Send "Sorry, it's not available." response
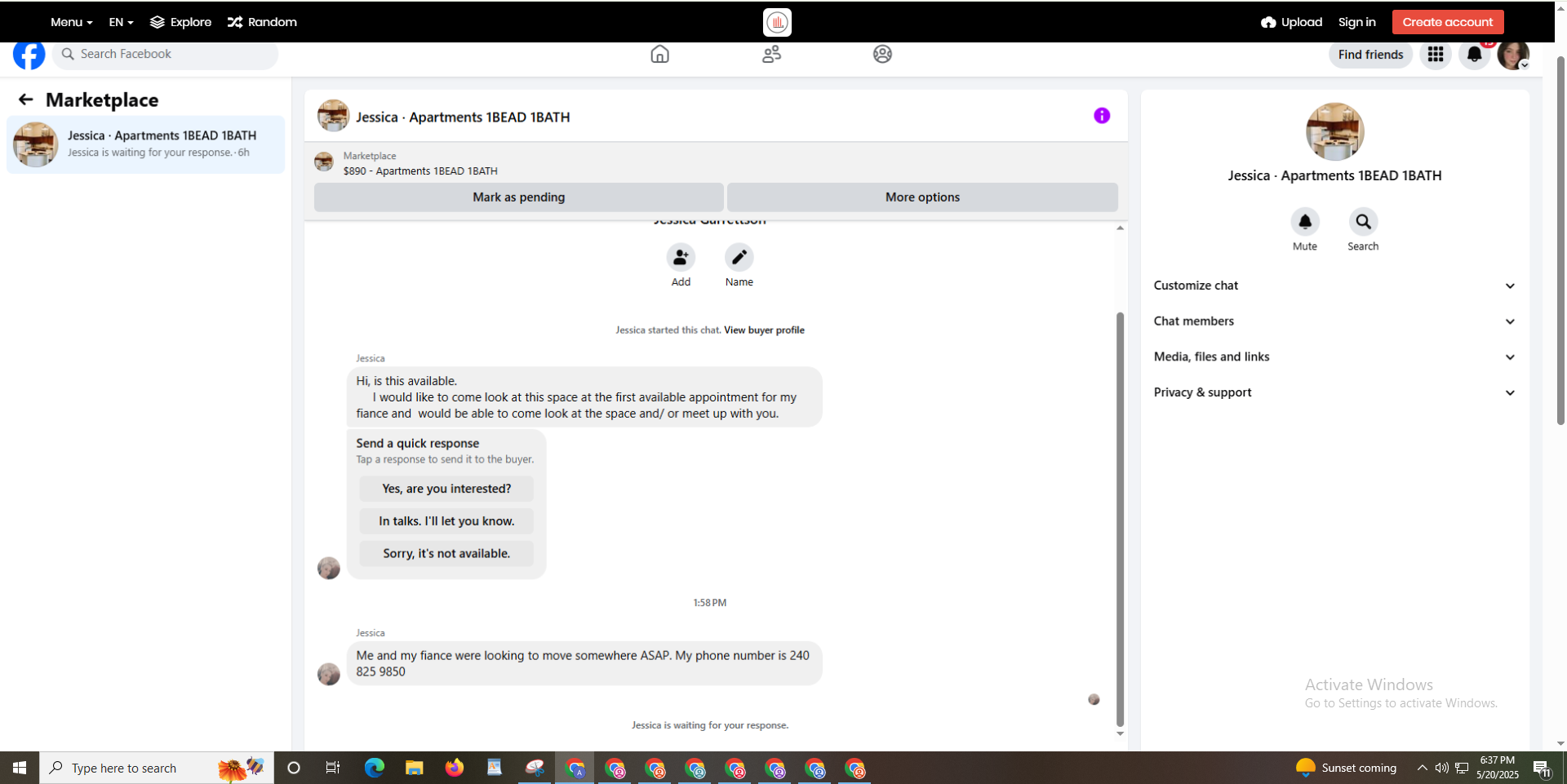 click(x=446, y=553)
